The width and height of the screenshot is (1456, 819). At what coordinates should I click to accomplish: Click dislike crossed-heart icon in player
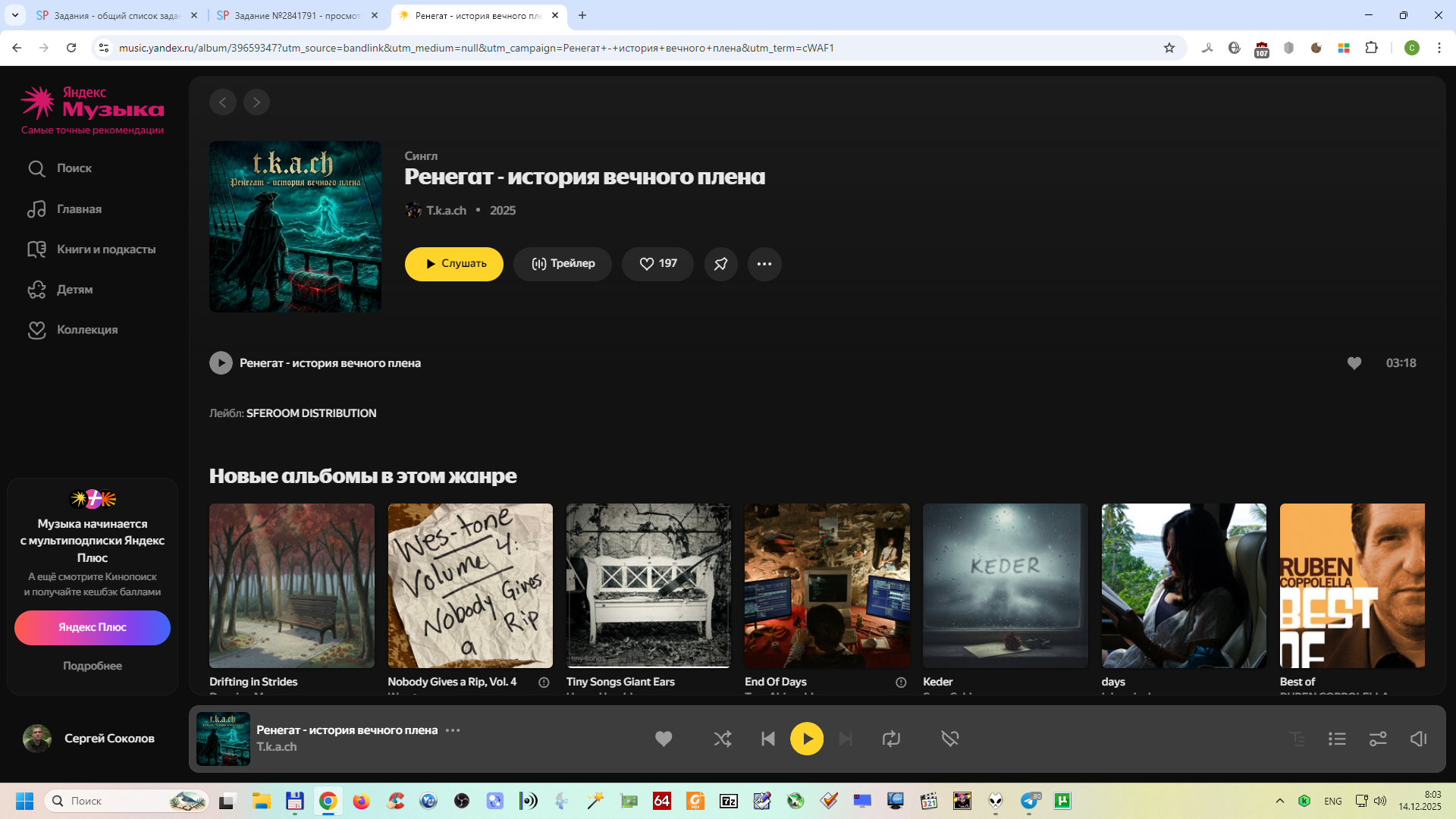pyautogui.click(x=949, y=739)
